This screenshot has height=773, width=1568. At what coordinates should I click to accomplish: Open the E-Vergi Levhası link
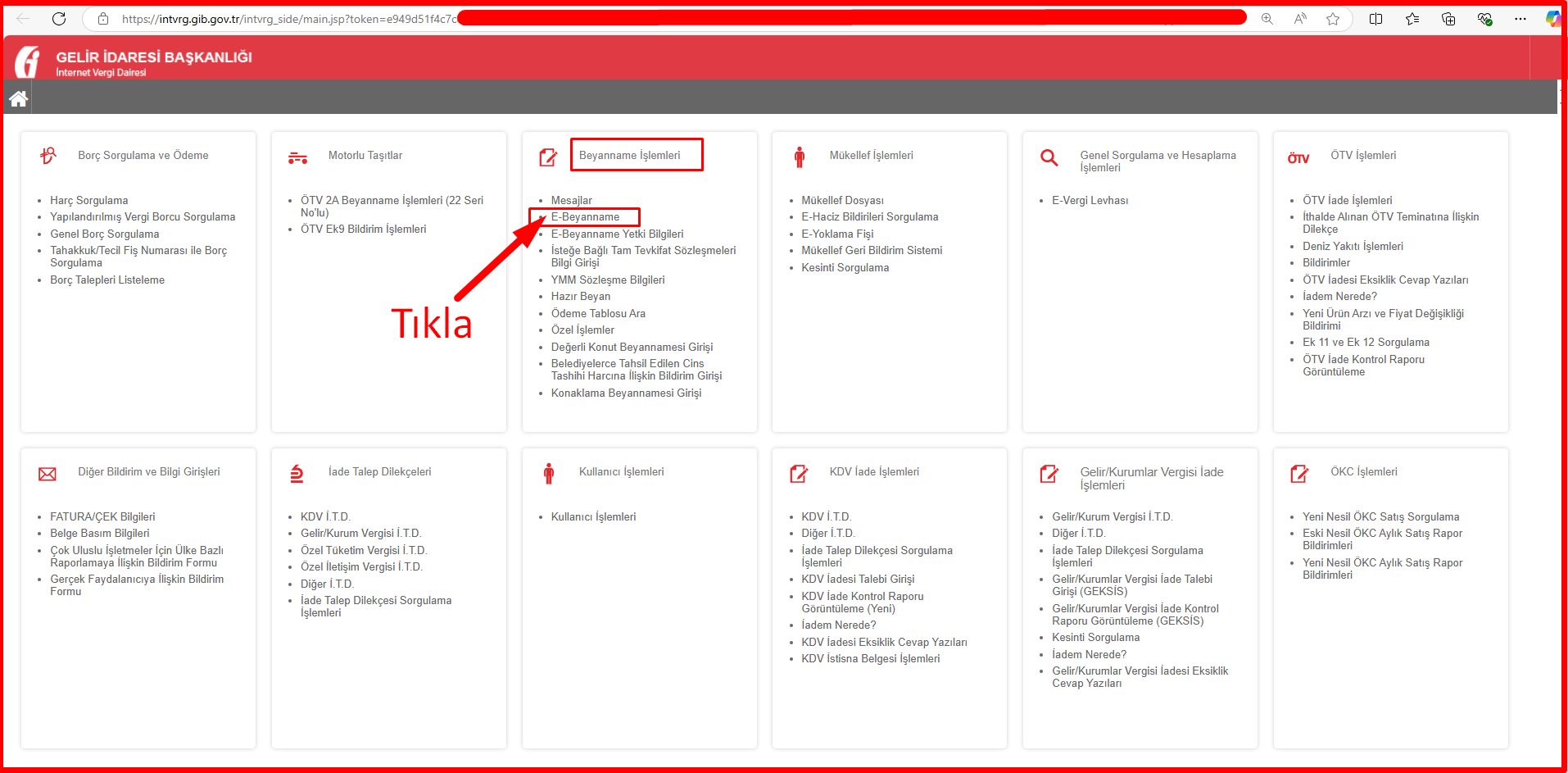point(1090,201)
